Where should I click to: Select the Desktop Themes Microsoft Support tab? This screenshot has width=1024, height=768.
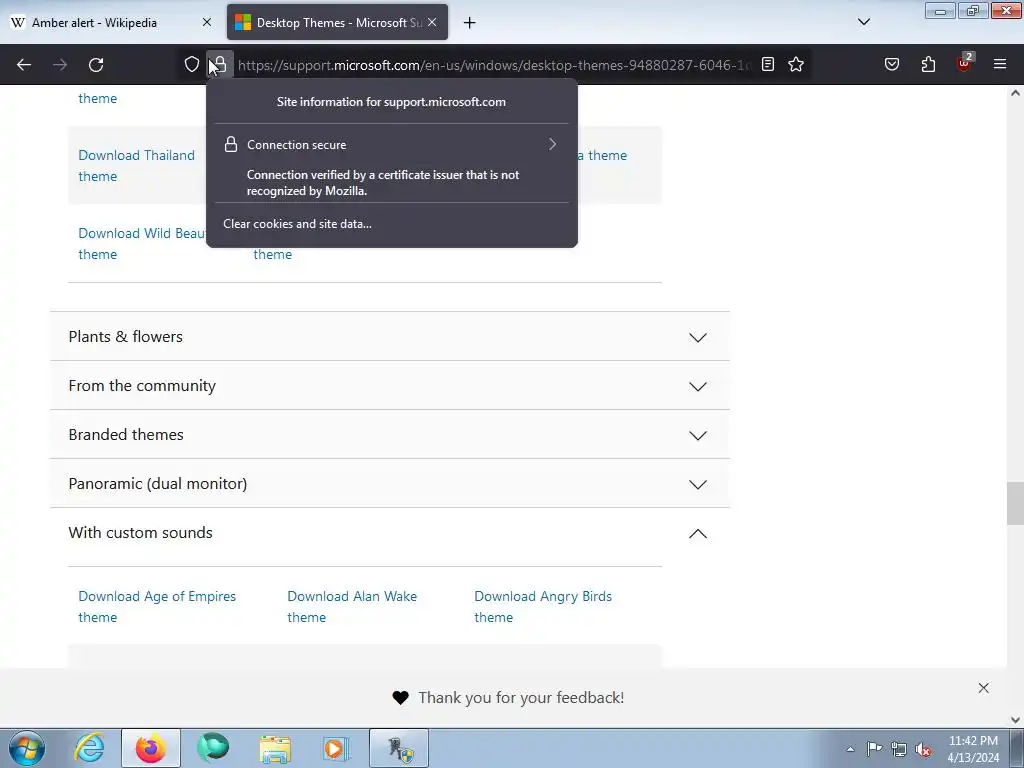pyautogui.click(x=338, y=23)
